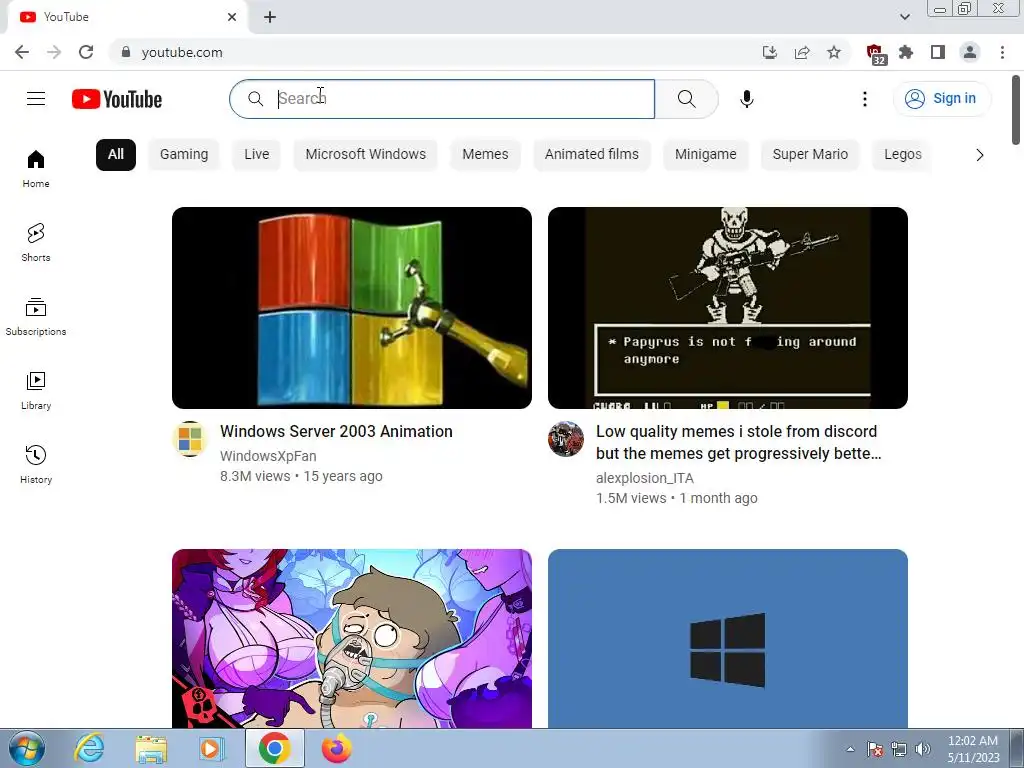Click the Chrome taskbar button

[x=274, y=748]
